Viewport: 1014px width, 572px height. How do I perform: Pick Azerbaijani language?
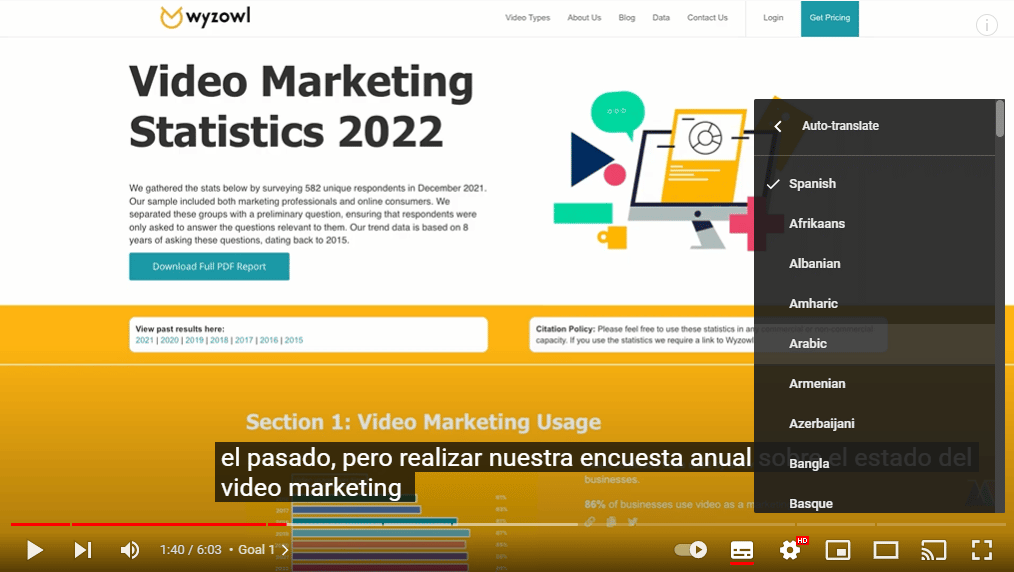pos(874,424)
